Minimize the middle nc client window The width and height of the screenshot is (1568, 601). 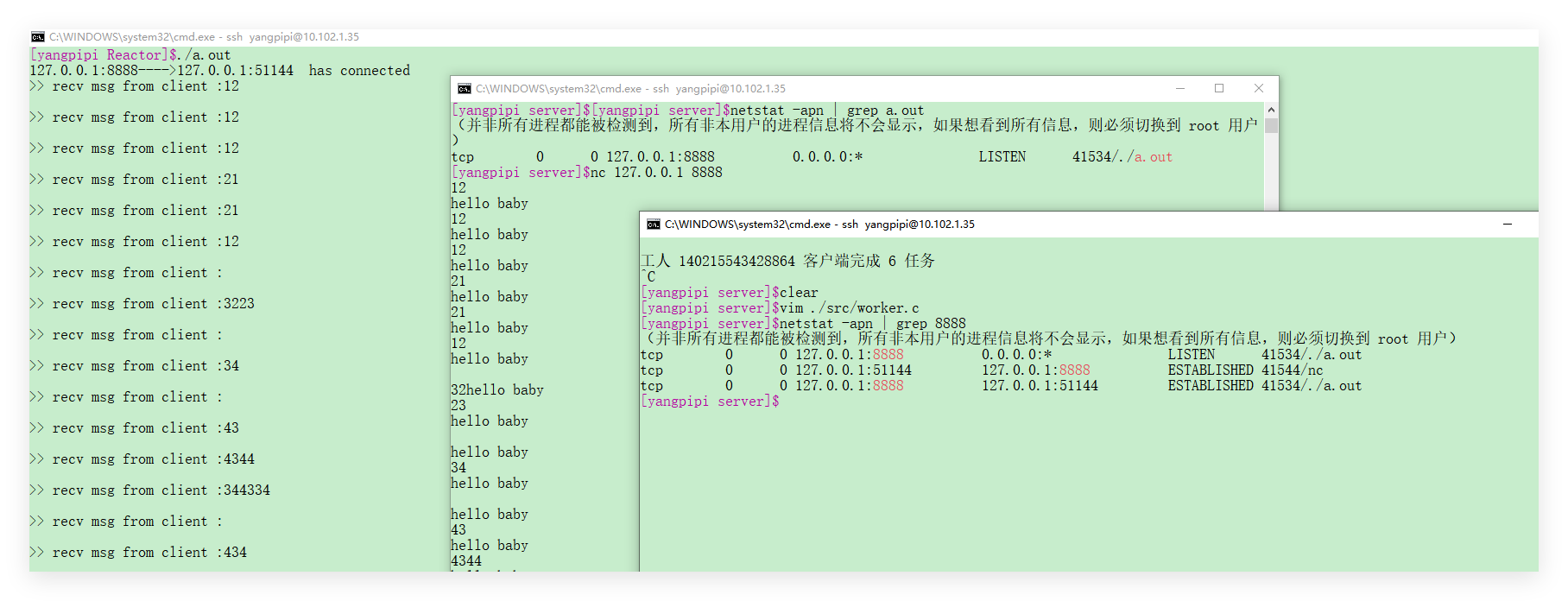tap(1180, 89)
